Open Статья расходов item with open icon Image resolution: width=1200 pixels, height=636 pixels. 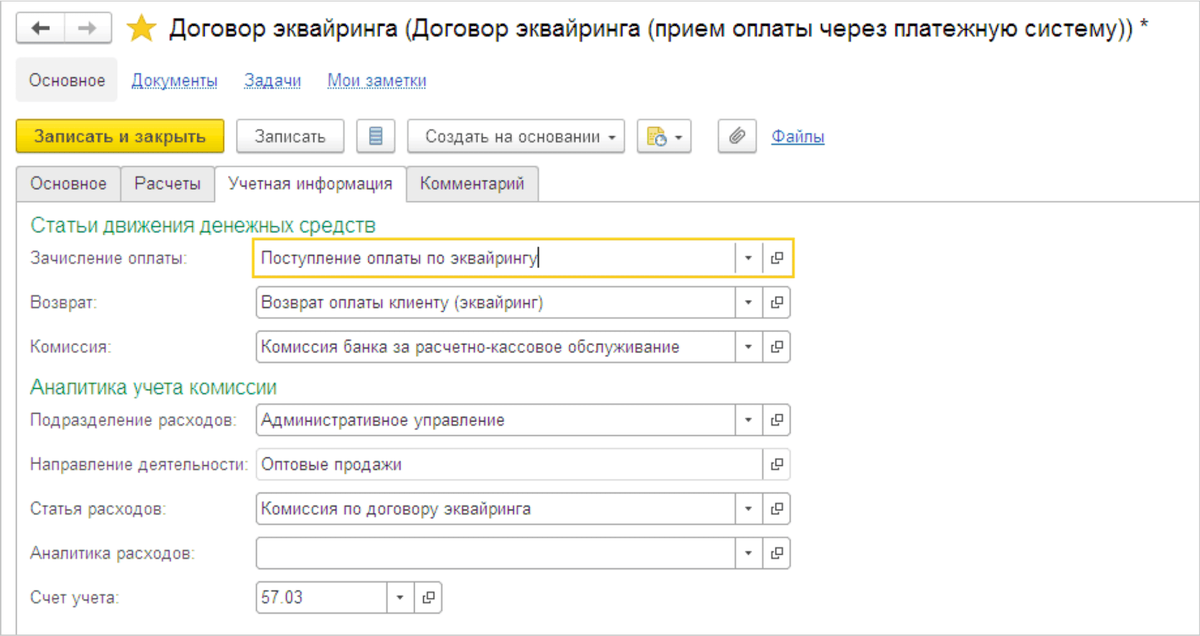(x=777, y=509)
